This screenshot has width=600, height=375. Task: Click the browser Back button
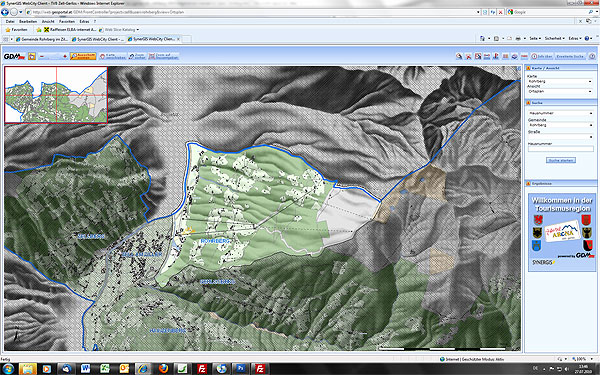click(x=5, y=12)
